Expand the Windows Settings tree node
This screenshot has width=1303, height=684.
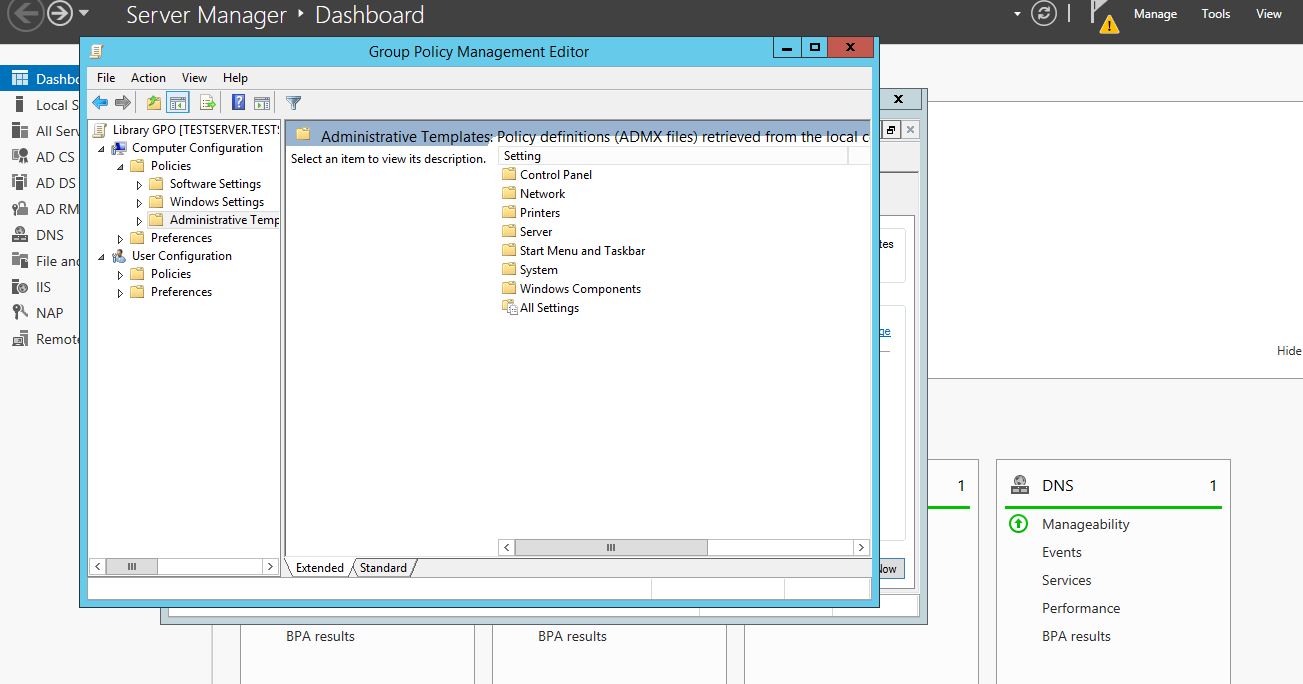pos(139,202)
